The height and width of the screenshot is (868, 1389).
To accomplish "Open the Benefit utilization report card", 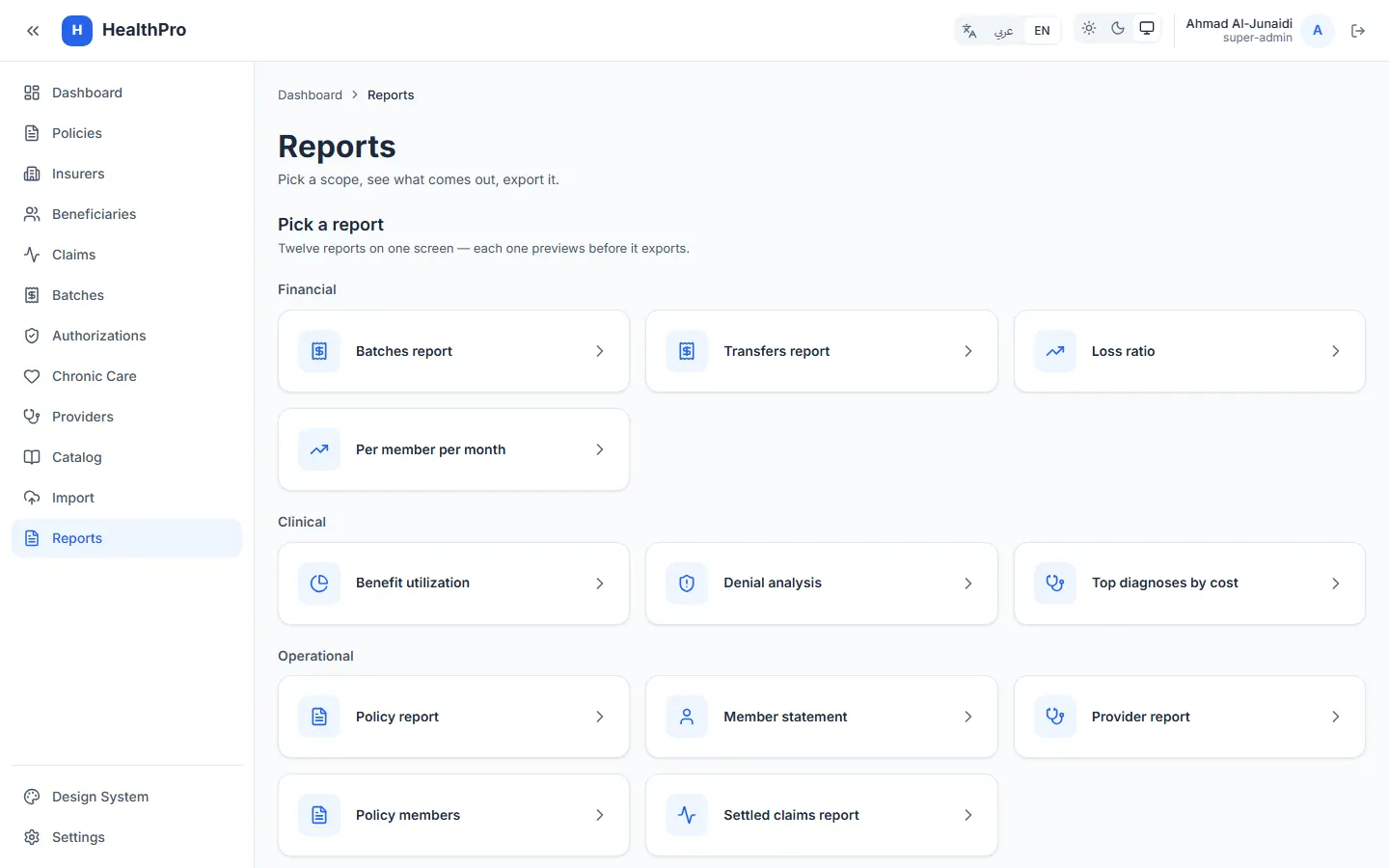I will click(x=453, y=583).
